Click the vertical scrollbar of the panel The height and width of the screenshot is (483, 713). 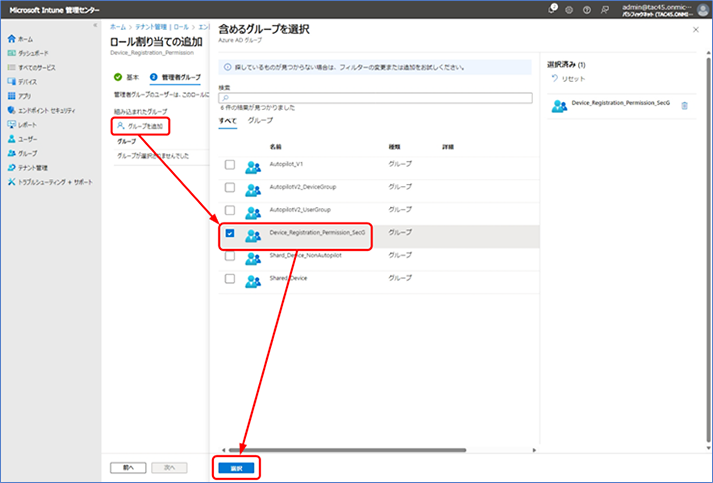[708, 248]
